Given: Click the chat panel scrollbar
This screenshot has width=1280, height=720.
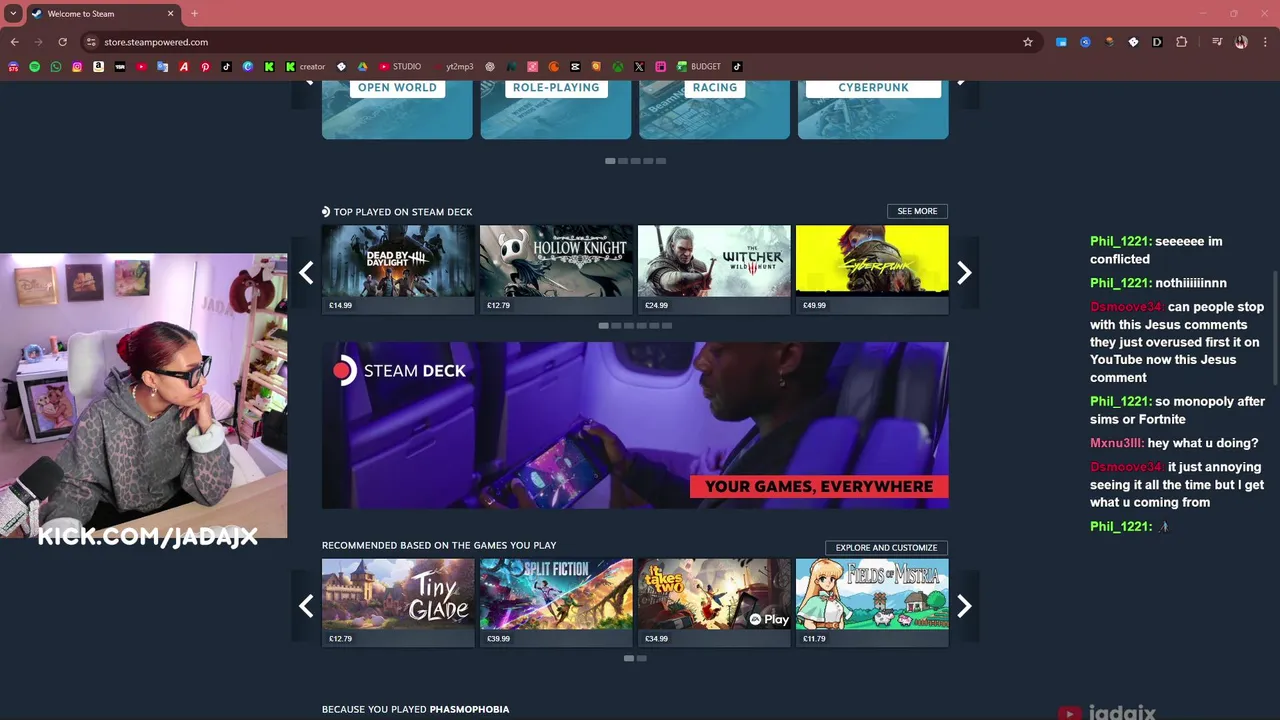Looking at the screenshot, I should pyautogui.click(x=1275, y=330).
